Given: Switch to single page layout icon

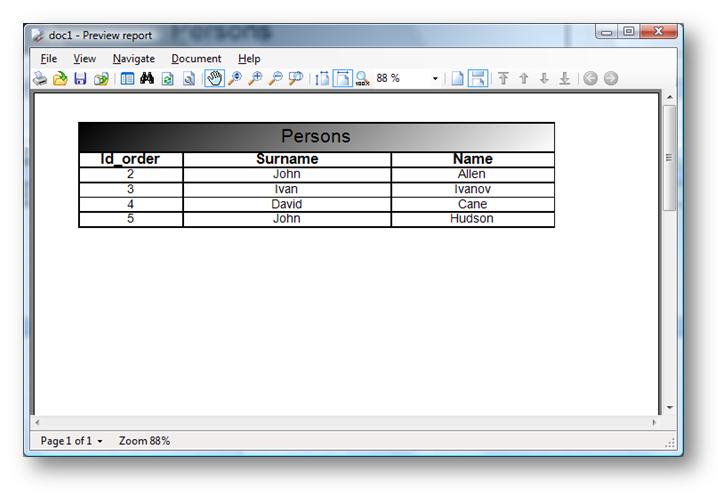Looking at the screenshot, I should [457, 79].
